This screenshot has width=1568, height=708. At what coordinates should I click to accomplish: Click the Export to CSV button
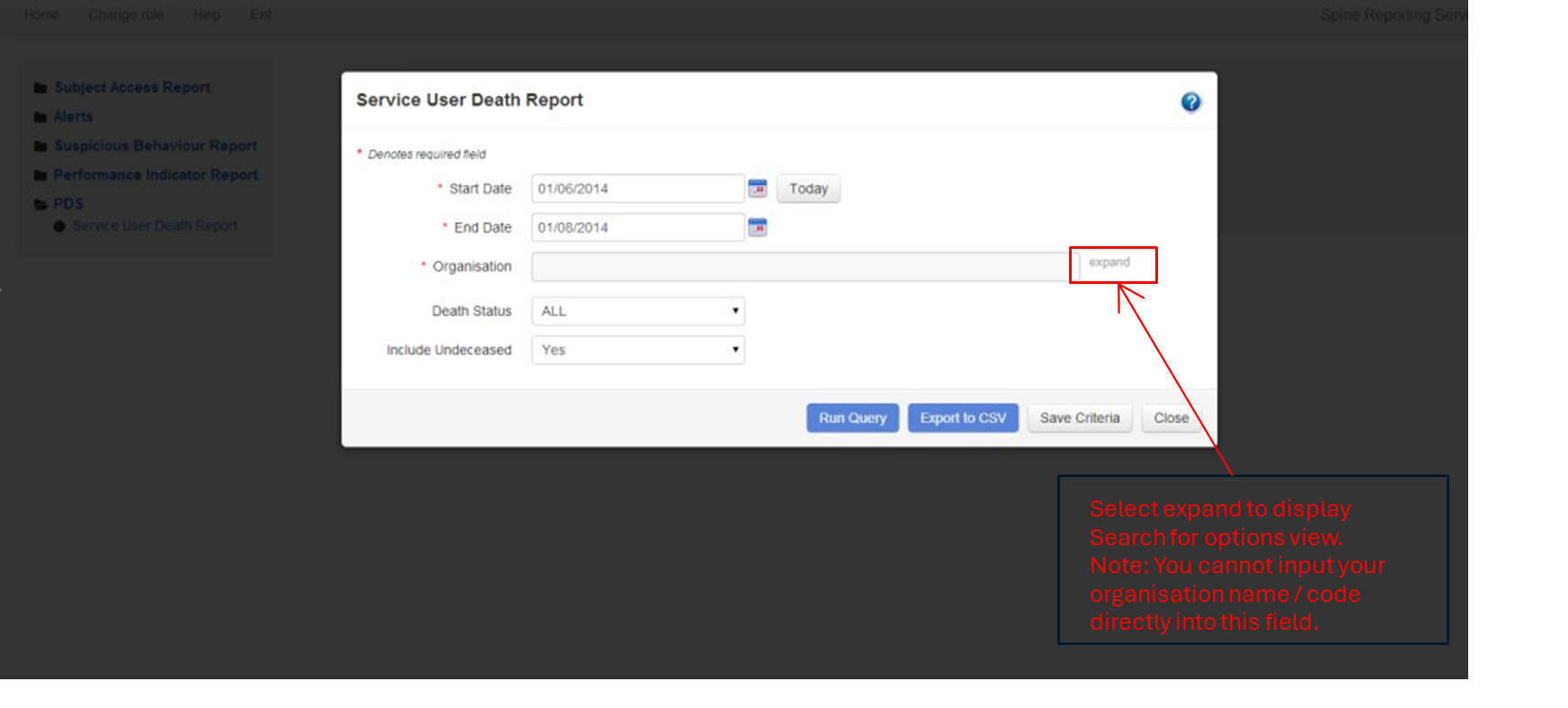963,418
